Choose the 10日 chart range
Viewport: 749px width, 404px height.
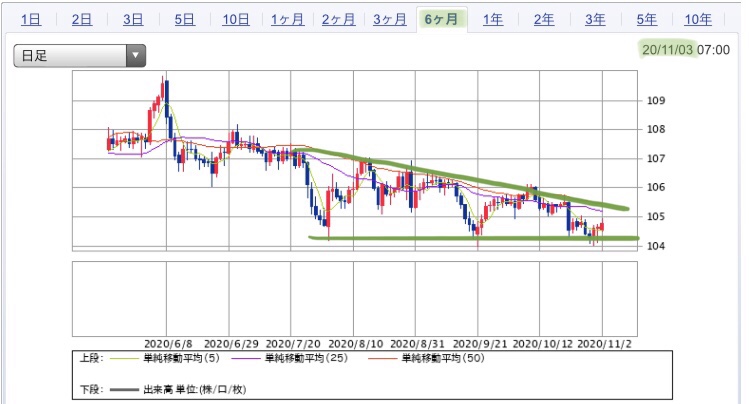235,20
